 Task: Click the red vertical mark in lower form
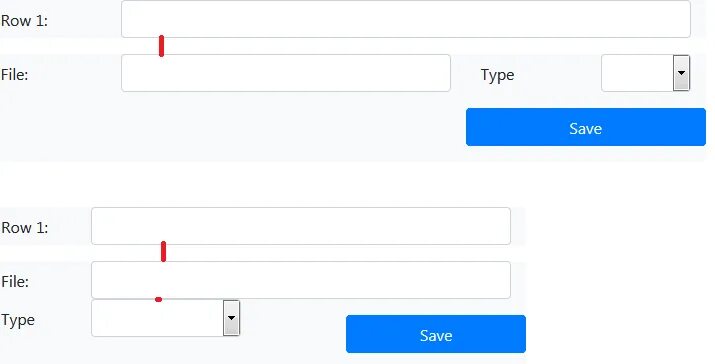164,252
